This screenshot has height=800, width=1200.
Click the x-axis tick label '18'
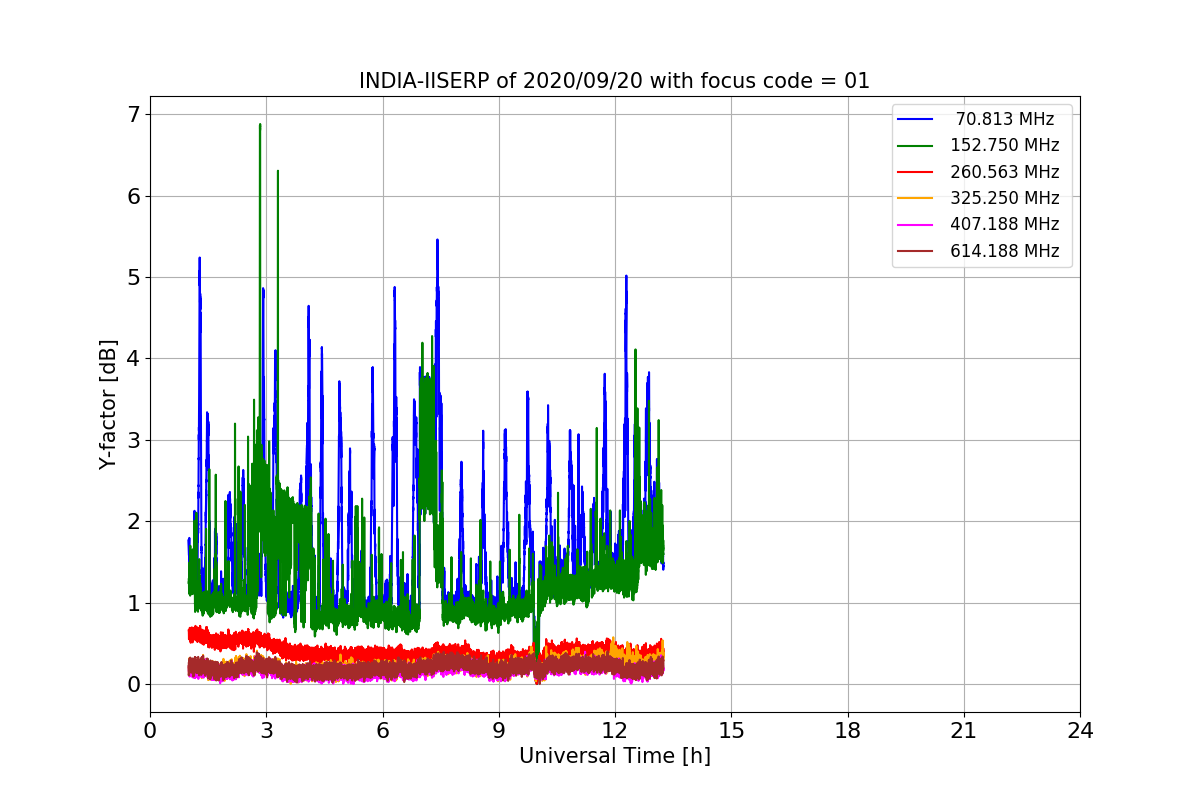pos(847,731)
